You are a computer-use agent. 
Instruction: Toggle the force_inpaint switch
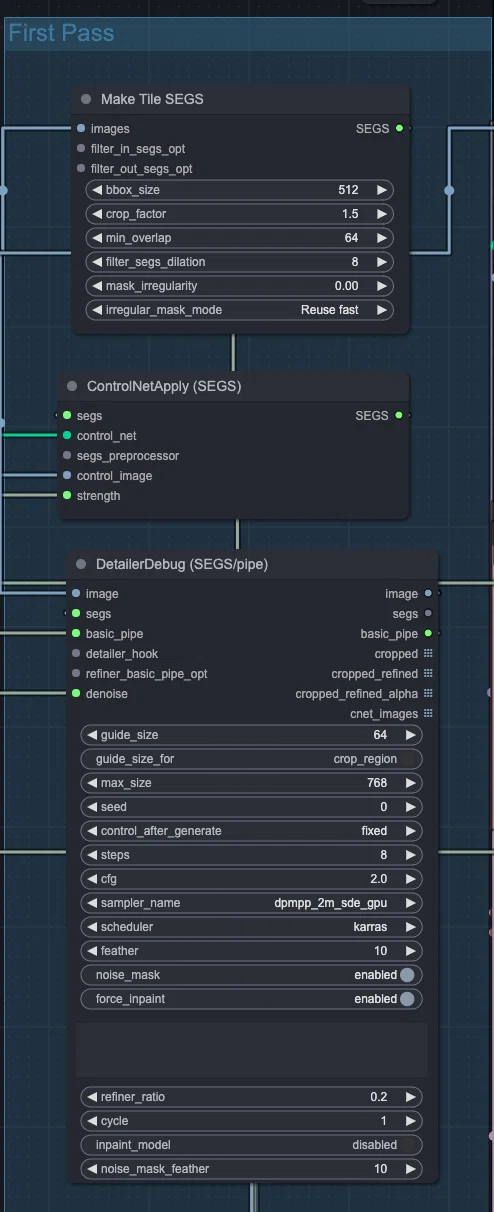408,999
